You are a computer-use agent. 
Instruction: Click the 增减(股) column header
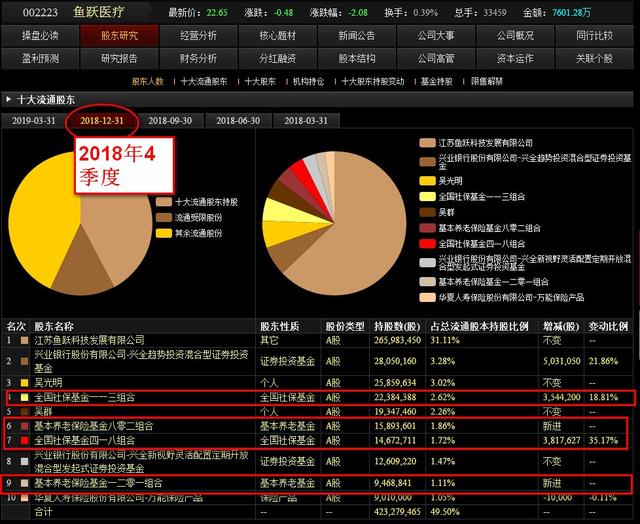click(x=561, y=326)
